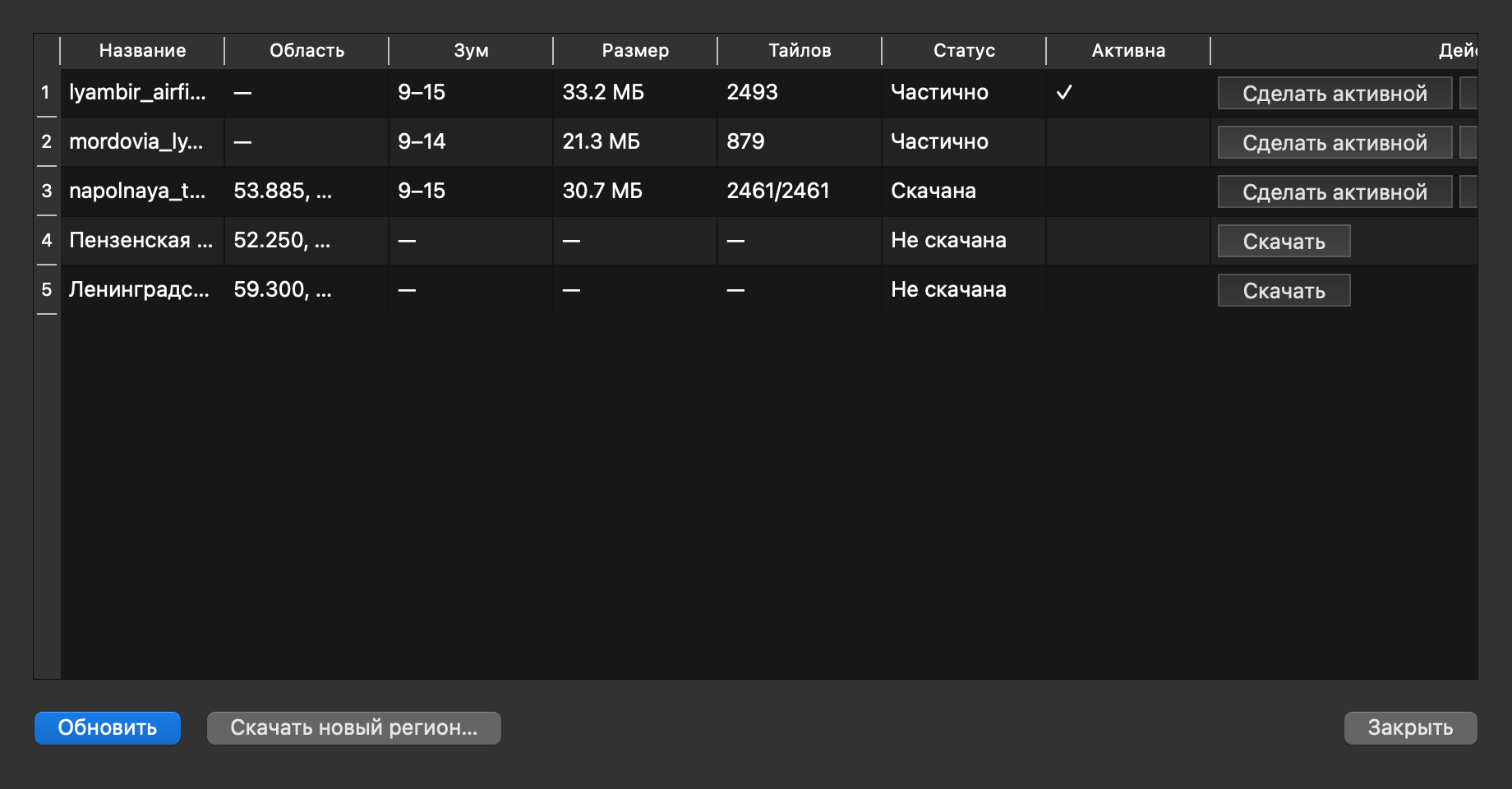Image resolution: width=1512 pixels, height=789 pixels.
Task: Click the 879 tiles cell
Action: click(x=800, y=141)
